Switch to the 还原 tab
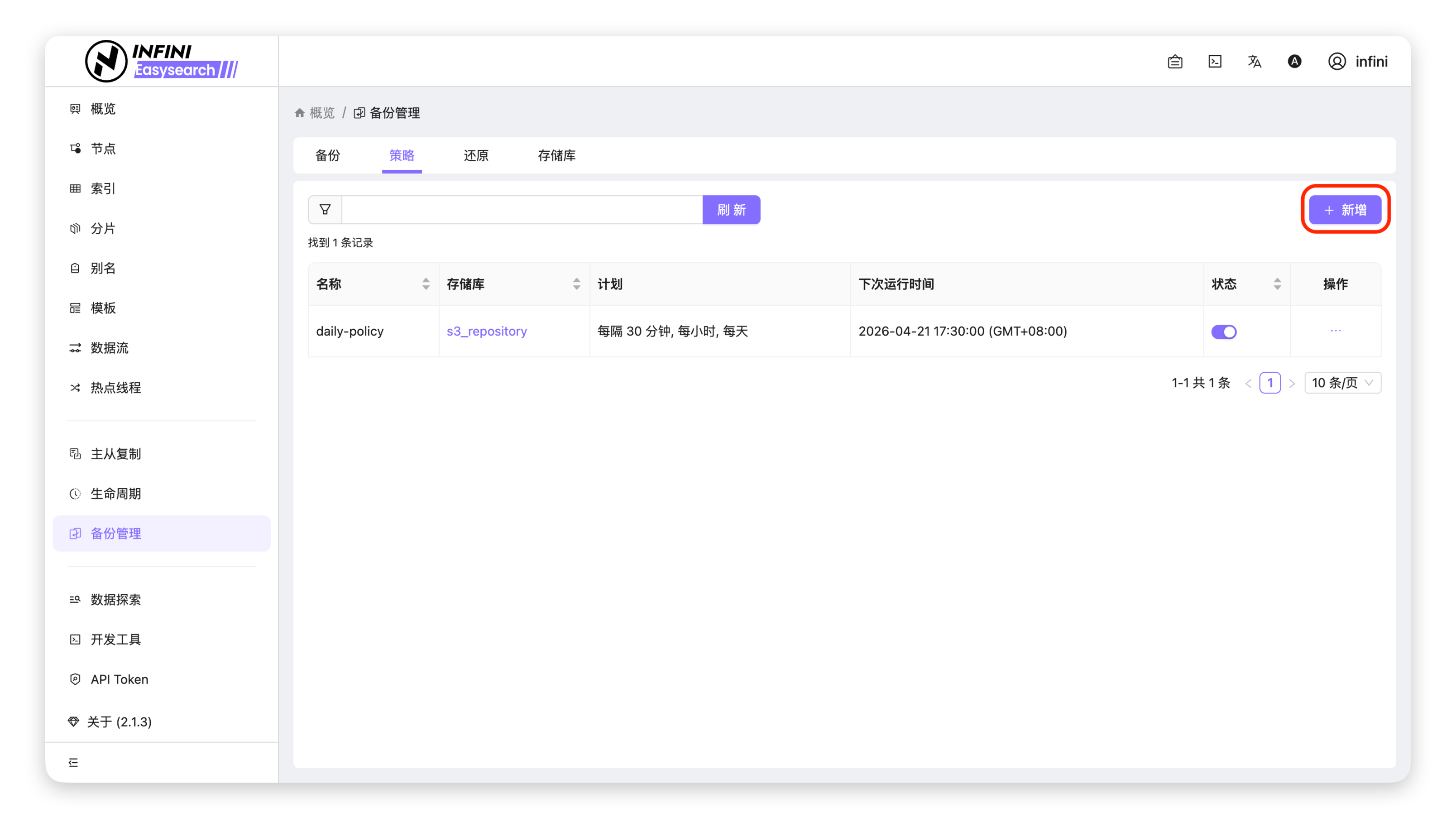Image resolution: width=1456 pixels, height=837 pixels. pos(476,156)
